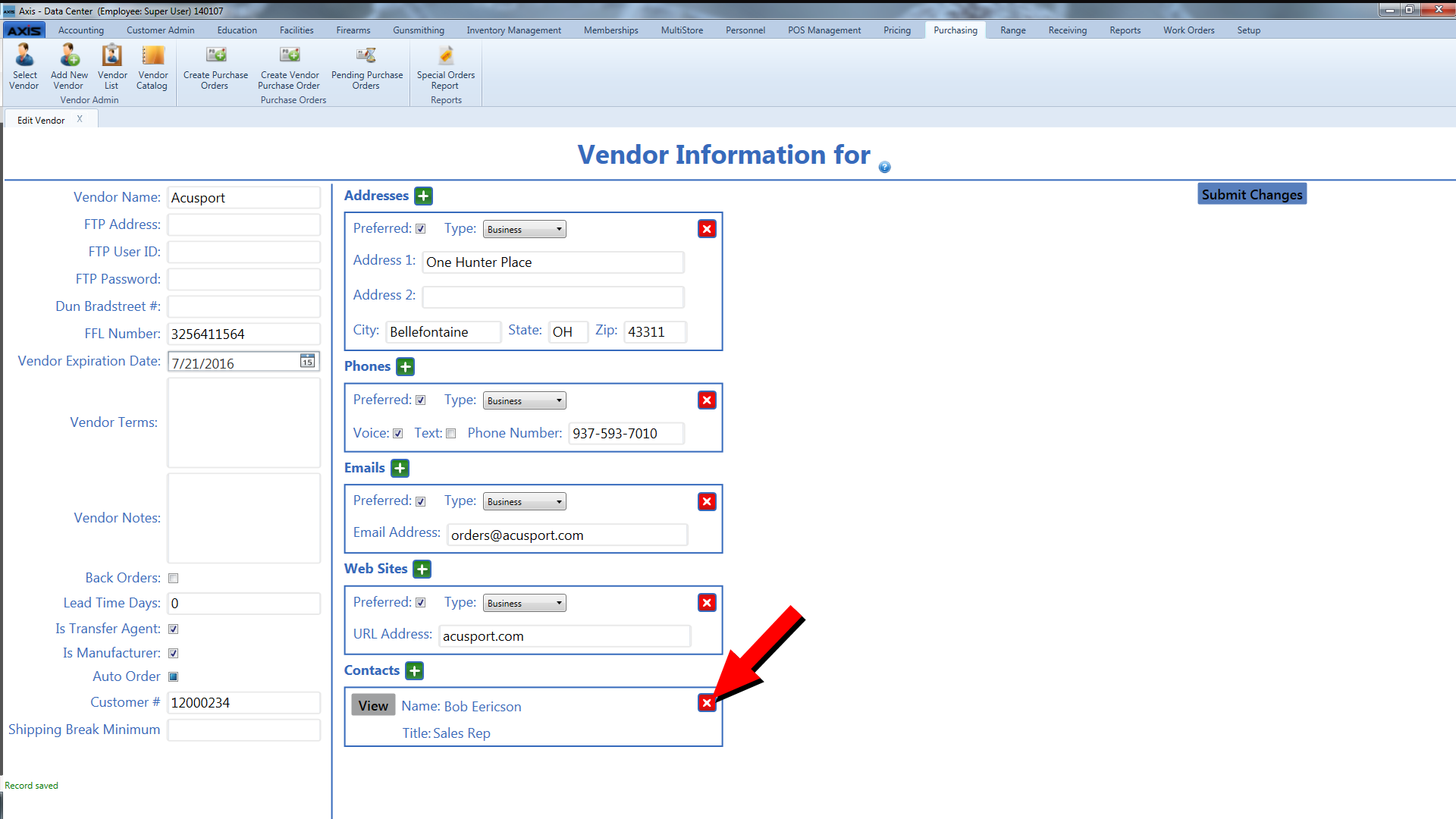1456x819 pixels.
Task: Enable the Text checkbox for phone
Action: [x=451, y=434]
